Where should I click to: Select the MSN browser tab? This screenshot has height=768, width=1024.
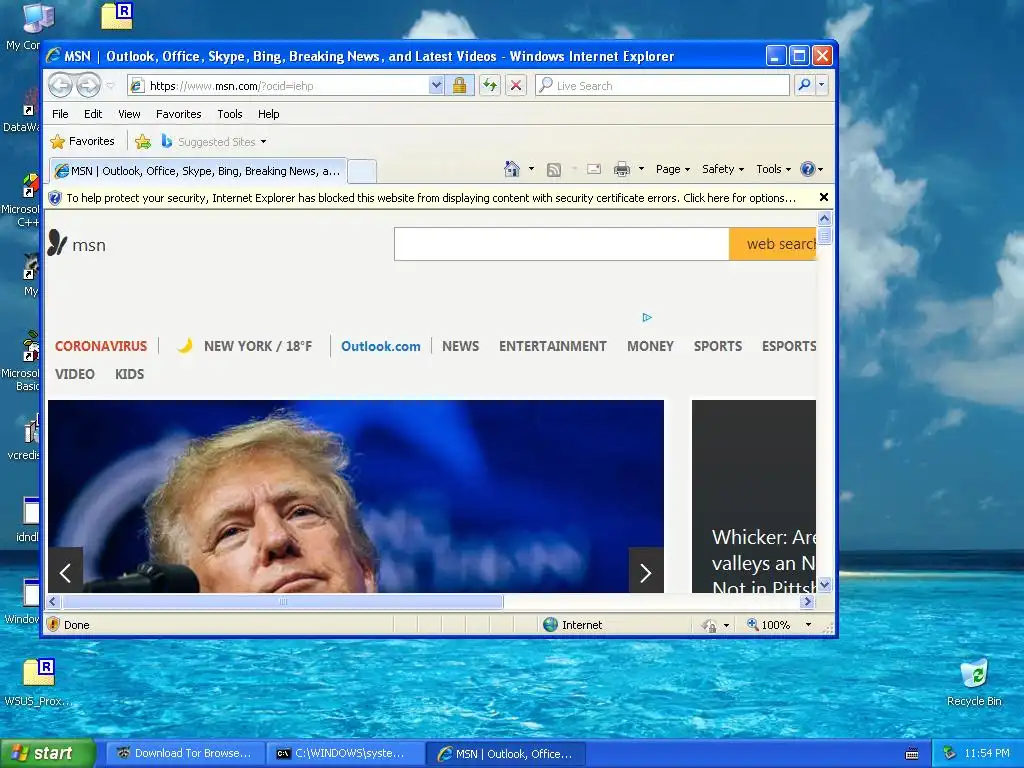point(198,171)
